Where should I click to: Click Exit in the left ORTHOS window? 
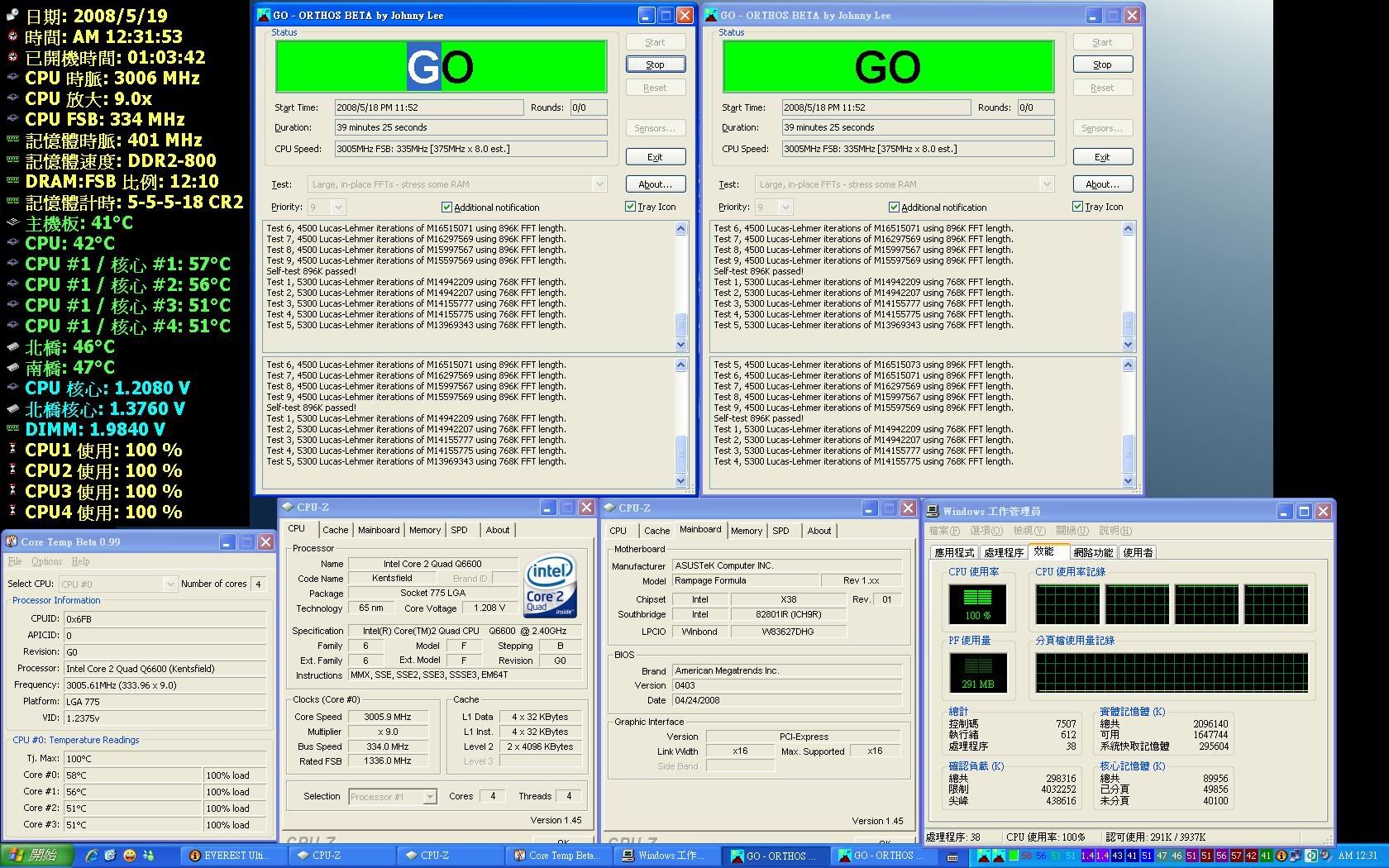[655, 157]
